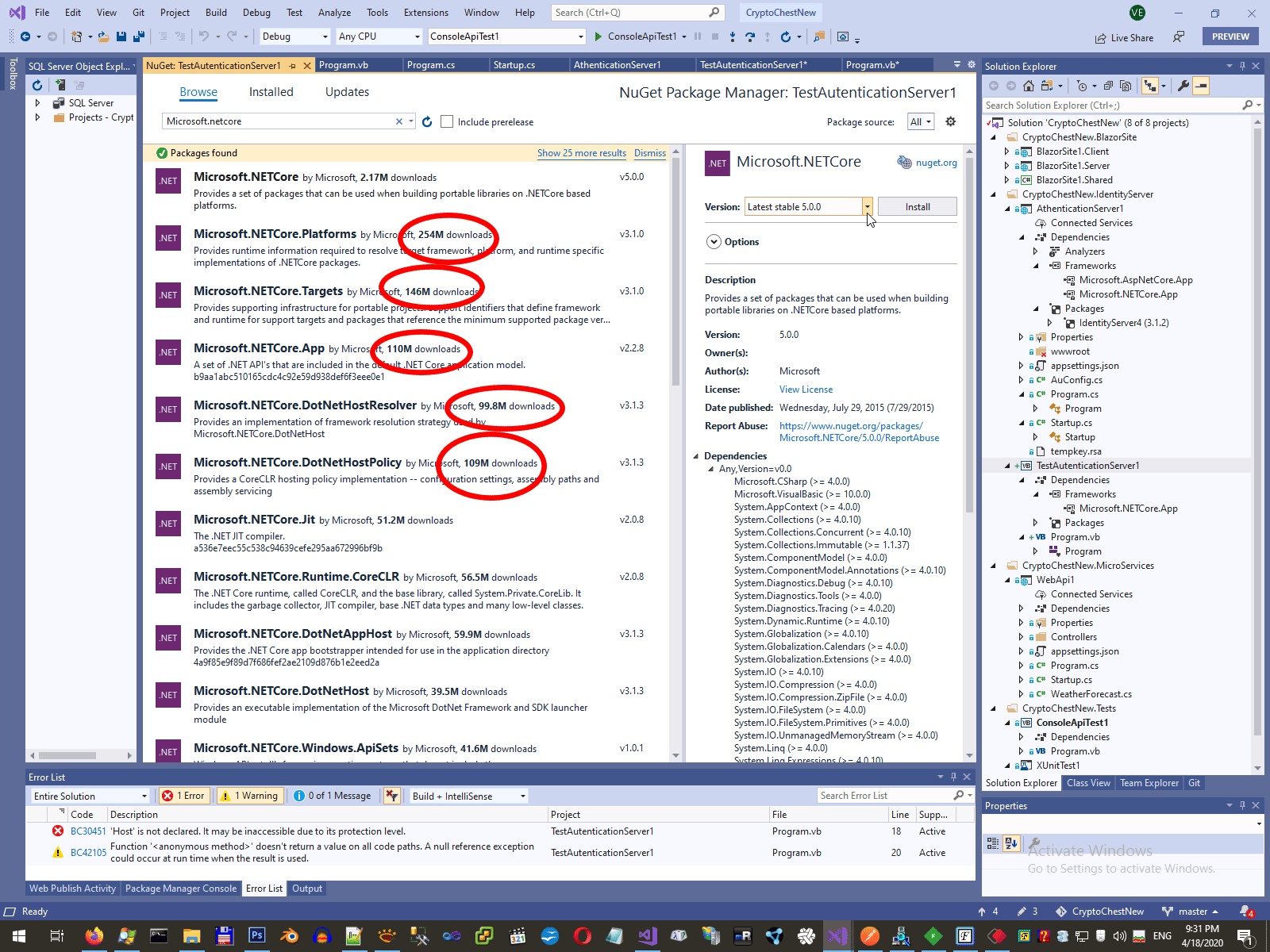1270x952 pixels.
Task: Toggle the 0 of 1 Message filter
Action: [x=333, y=796]
